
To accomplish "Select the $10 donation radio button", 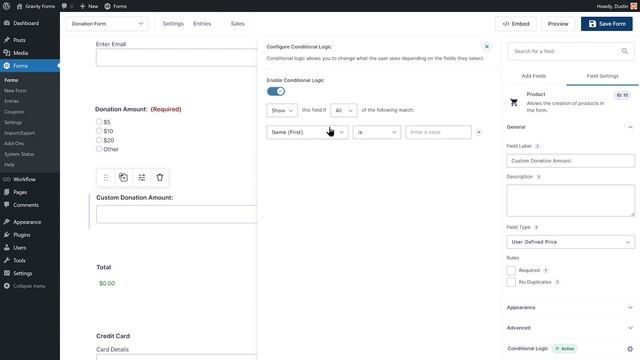I will [x=99, y=131].
